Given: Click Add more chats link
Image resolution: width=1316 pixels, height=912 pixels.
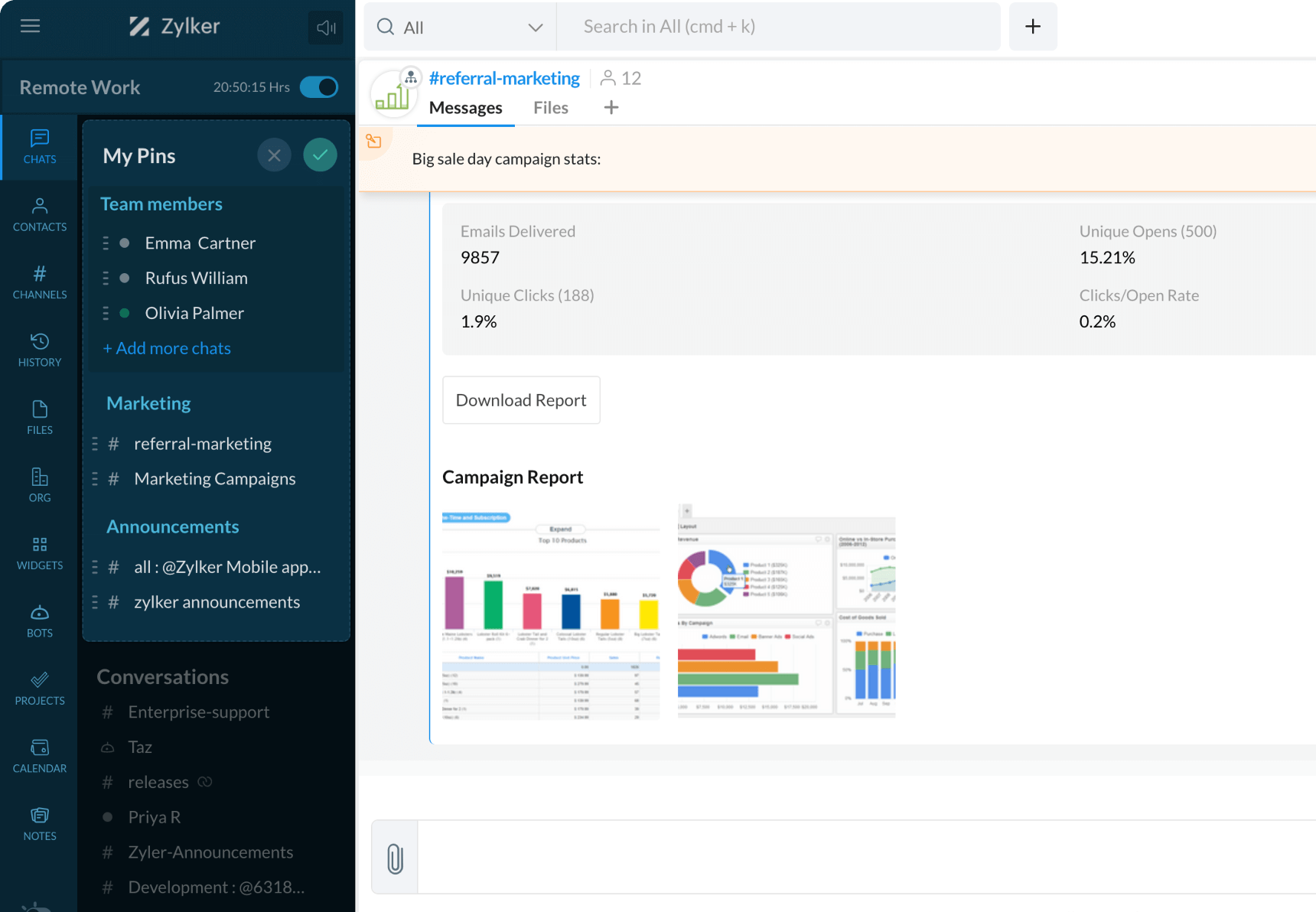Looking at the screenshot, I should point(167,348).
